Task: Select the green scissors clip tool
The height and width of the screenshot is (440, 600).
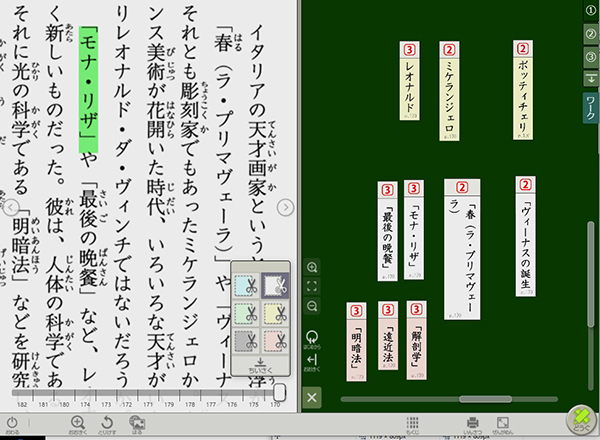Action: click(246, 313)
